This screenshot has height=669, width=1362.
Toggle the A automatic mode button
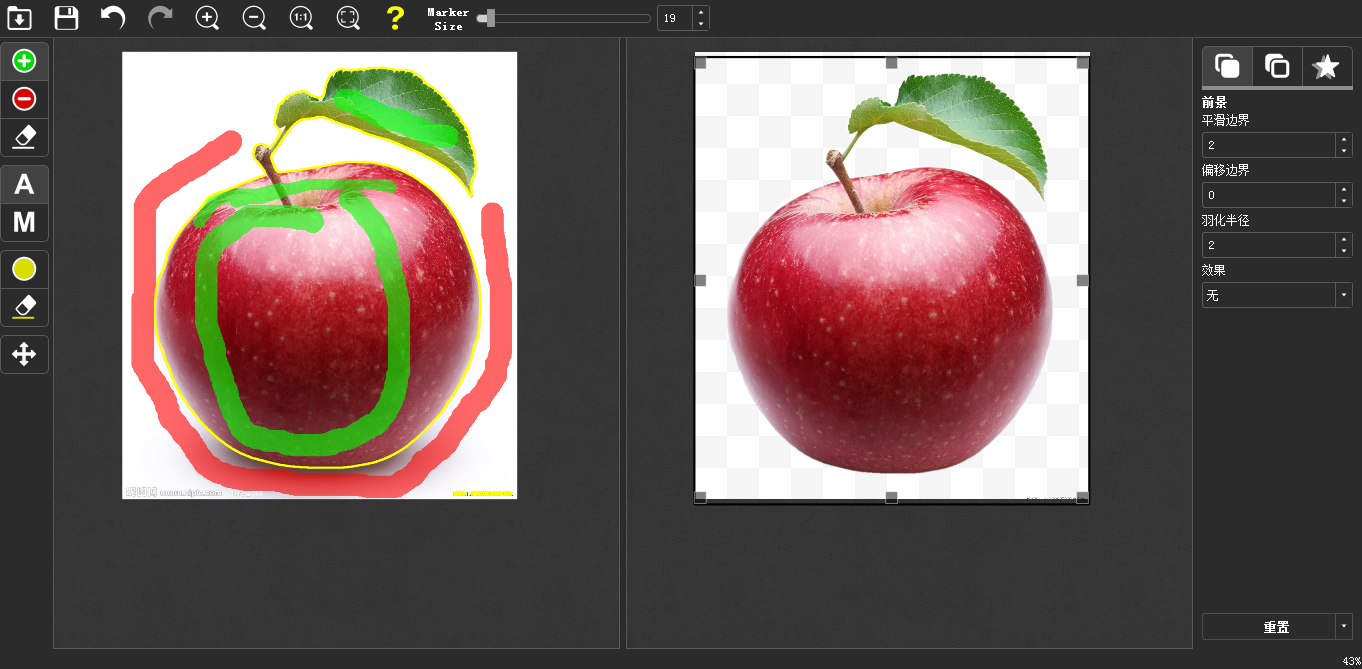pos(24,185)
